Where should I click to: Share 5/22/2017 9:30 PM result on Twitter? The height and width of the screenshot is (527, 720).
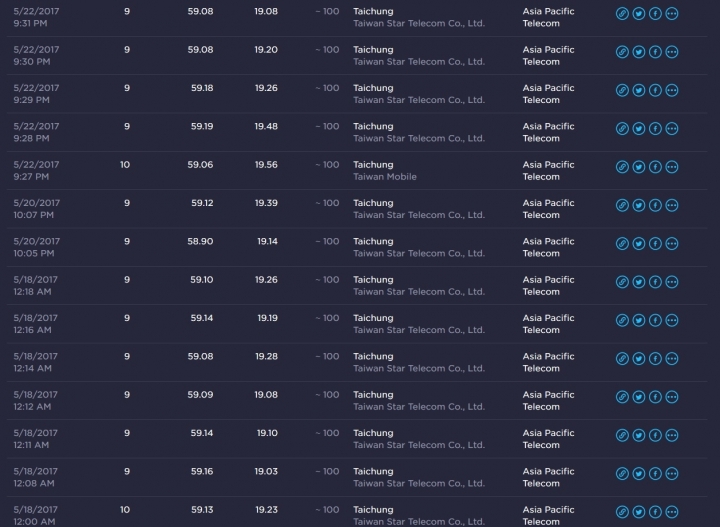638,52
